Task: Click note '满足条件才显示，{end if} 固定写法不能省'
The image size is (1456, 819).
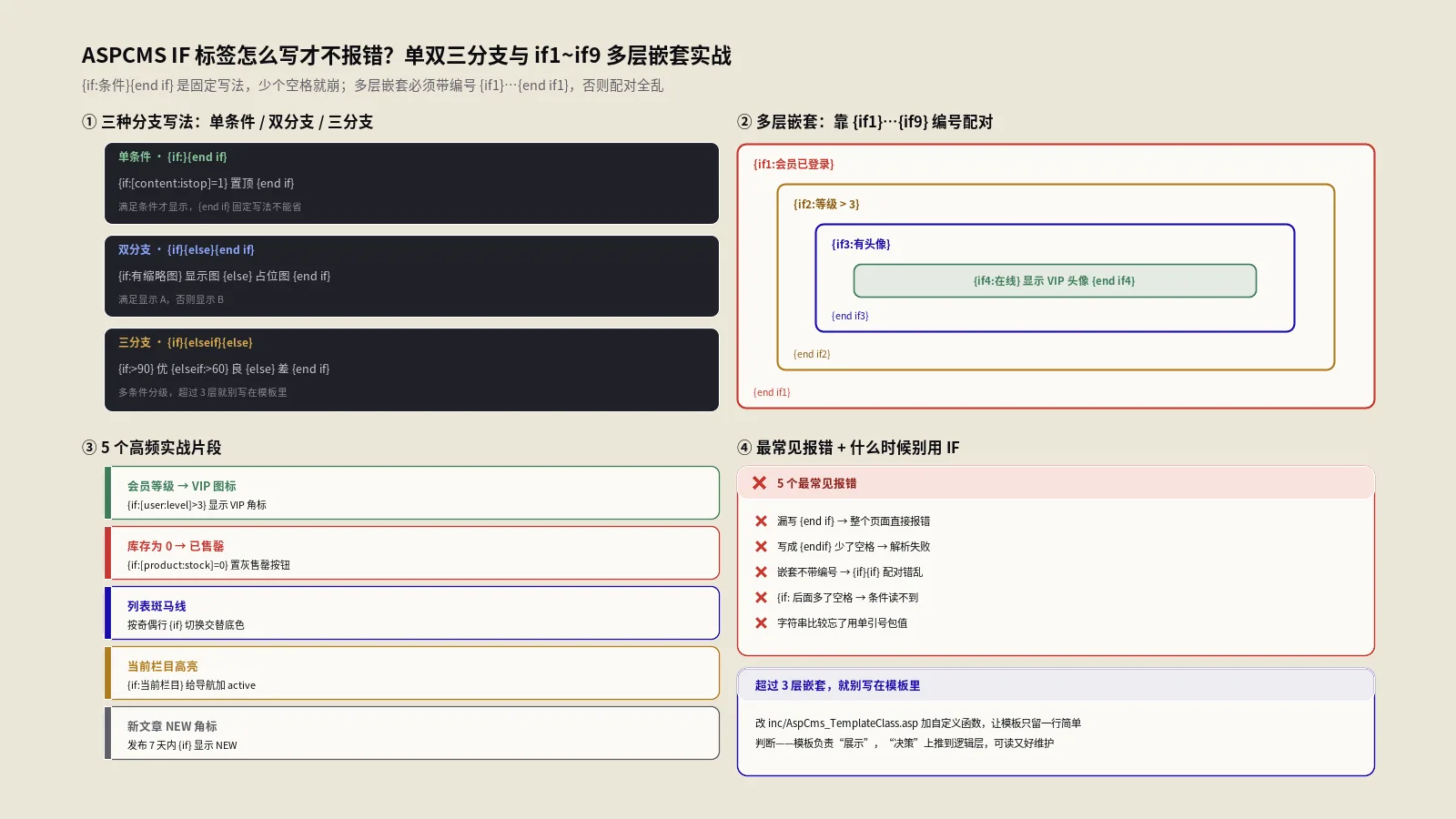Action: [209, 207]
